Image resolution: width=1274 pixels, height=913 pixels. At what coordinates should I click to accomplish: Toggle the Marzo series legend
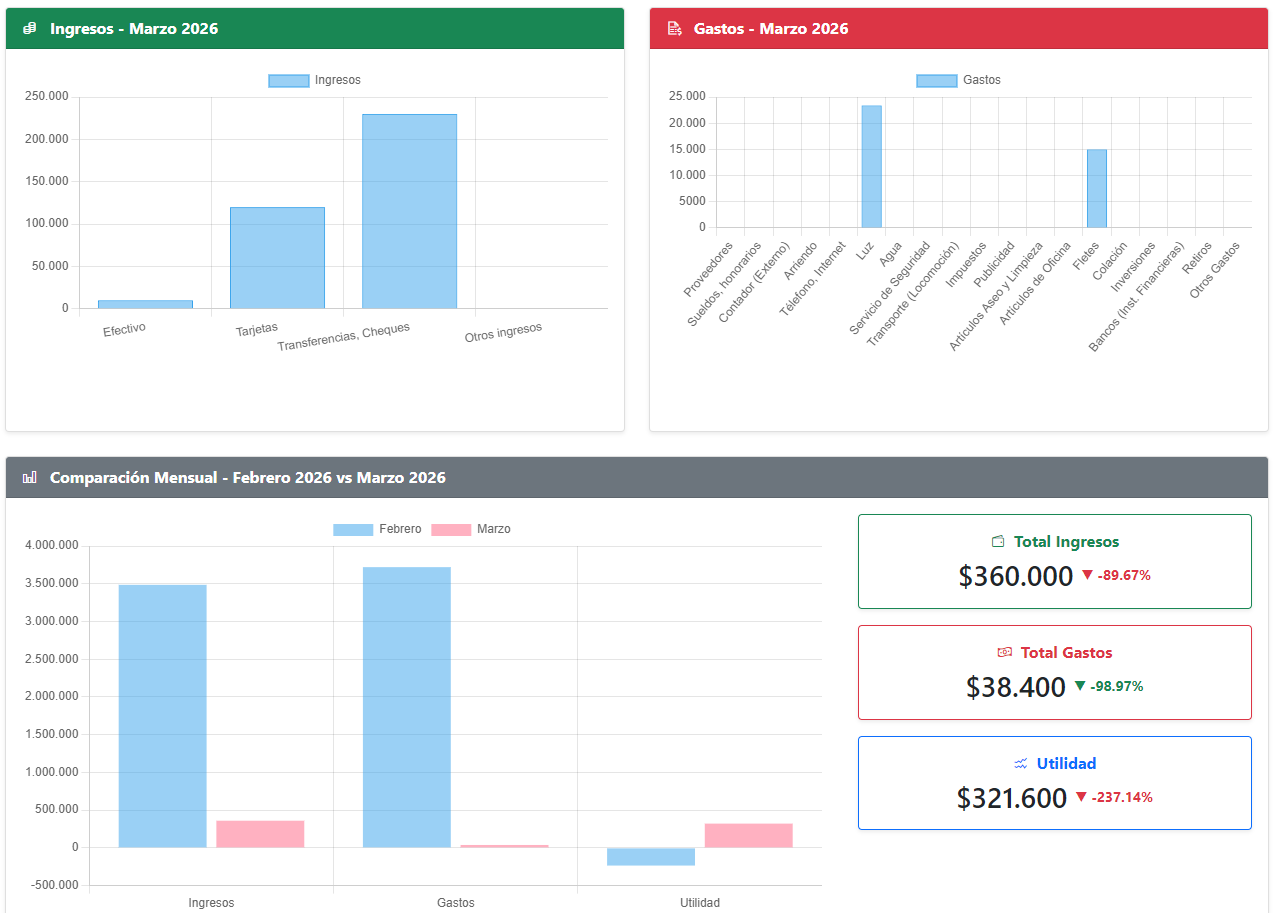471,529
